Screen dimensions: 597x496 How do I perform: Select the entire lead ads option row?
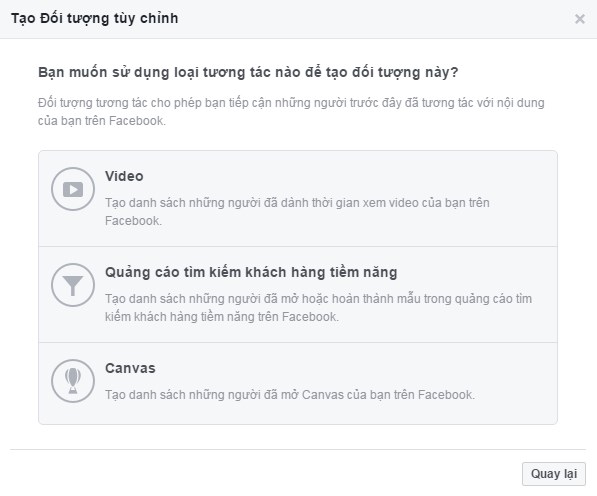pos(298,295)
